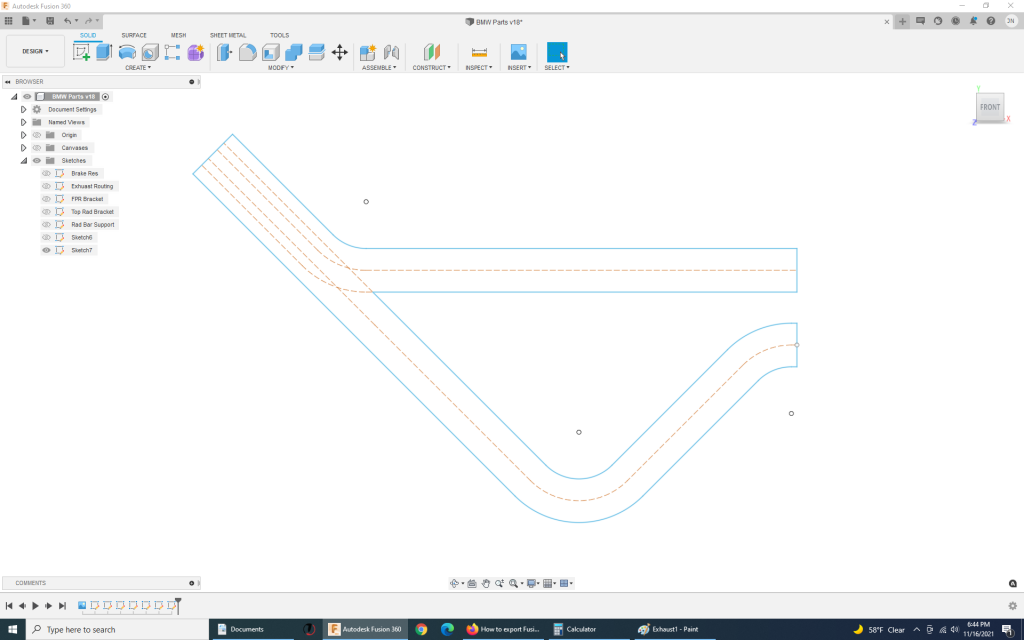Expand the Document Settings tree item
1024x640 pixels.
pos(23,109)
